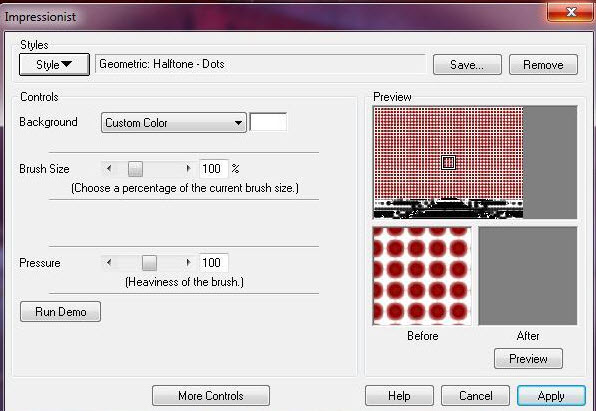The width and height of the screenshot is (596, 411).
Task: Expand the Background Custom Color combo box
Action: [x=174, y=123]
